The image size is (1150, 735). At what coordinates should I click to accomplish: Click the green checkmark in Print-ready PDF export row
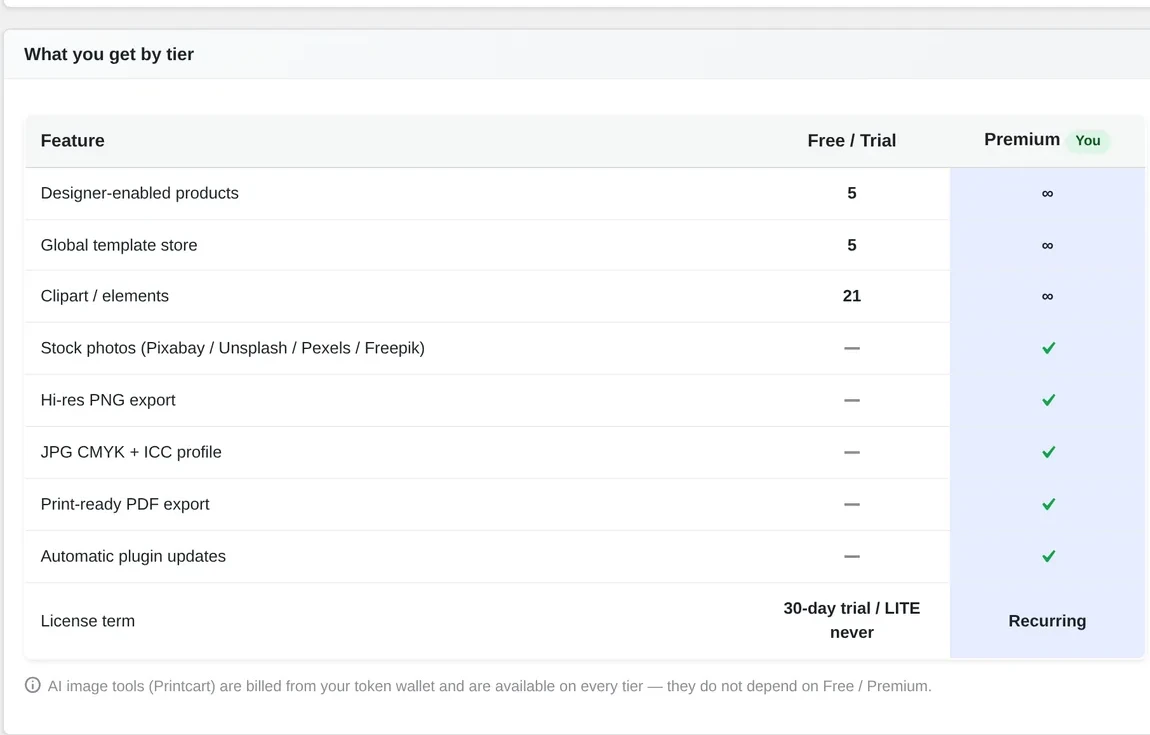[x=1049, y=504]
